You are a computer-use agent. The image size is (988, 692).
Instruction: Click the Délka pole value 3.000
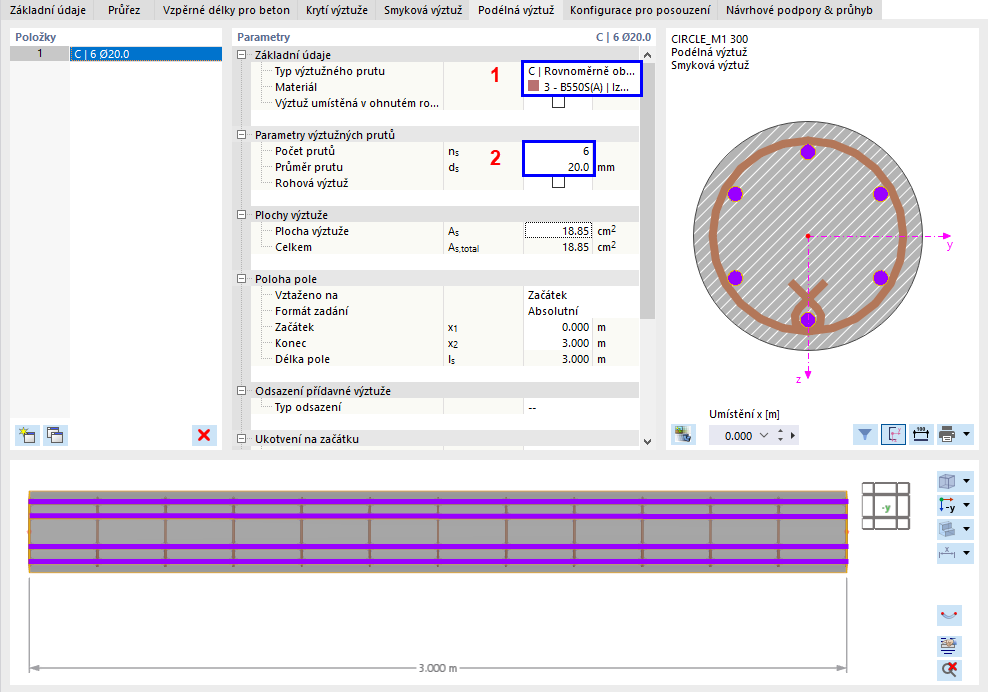coord(558,359)
